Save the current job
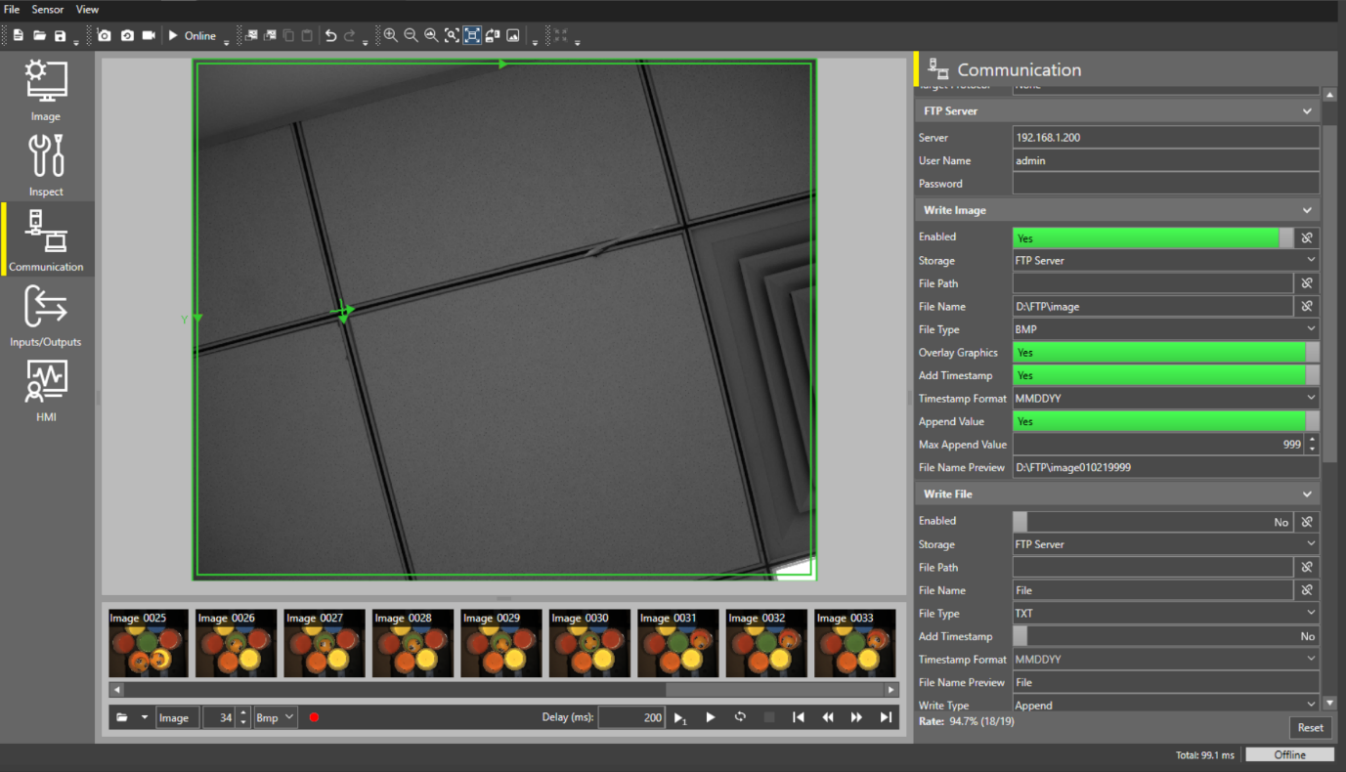The height and width of the screenshot is (772, 1346). pyautogui.click(x=60, y=36)
